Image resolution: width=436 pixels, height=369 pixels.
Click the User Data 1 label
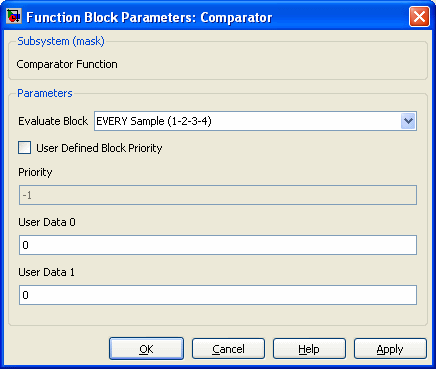coord(46,272)
